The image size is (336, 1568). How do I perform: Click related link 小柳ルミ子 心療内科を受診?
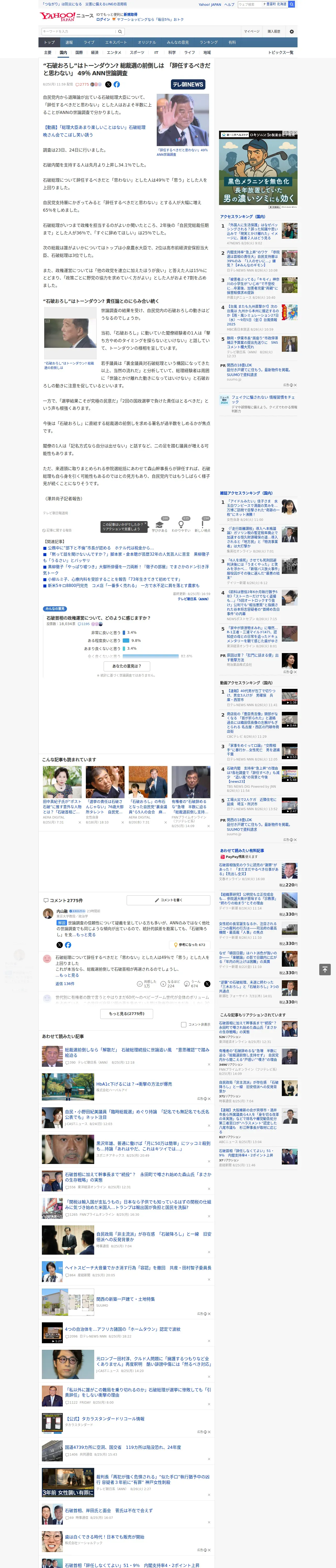tap(114, 579)
